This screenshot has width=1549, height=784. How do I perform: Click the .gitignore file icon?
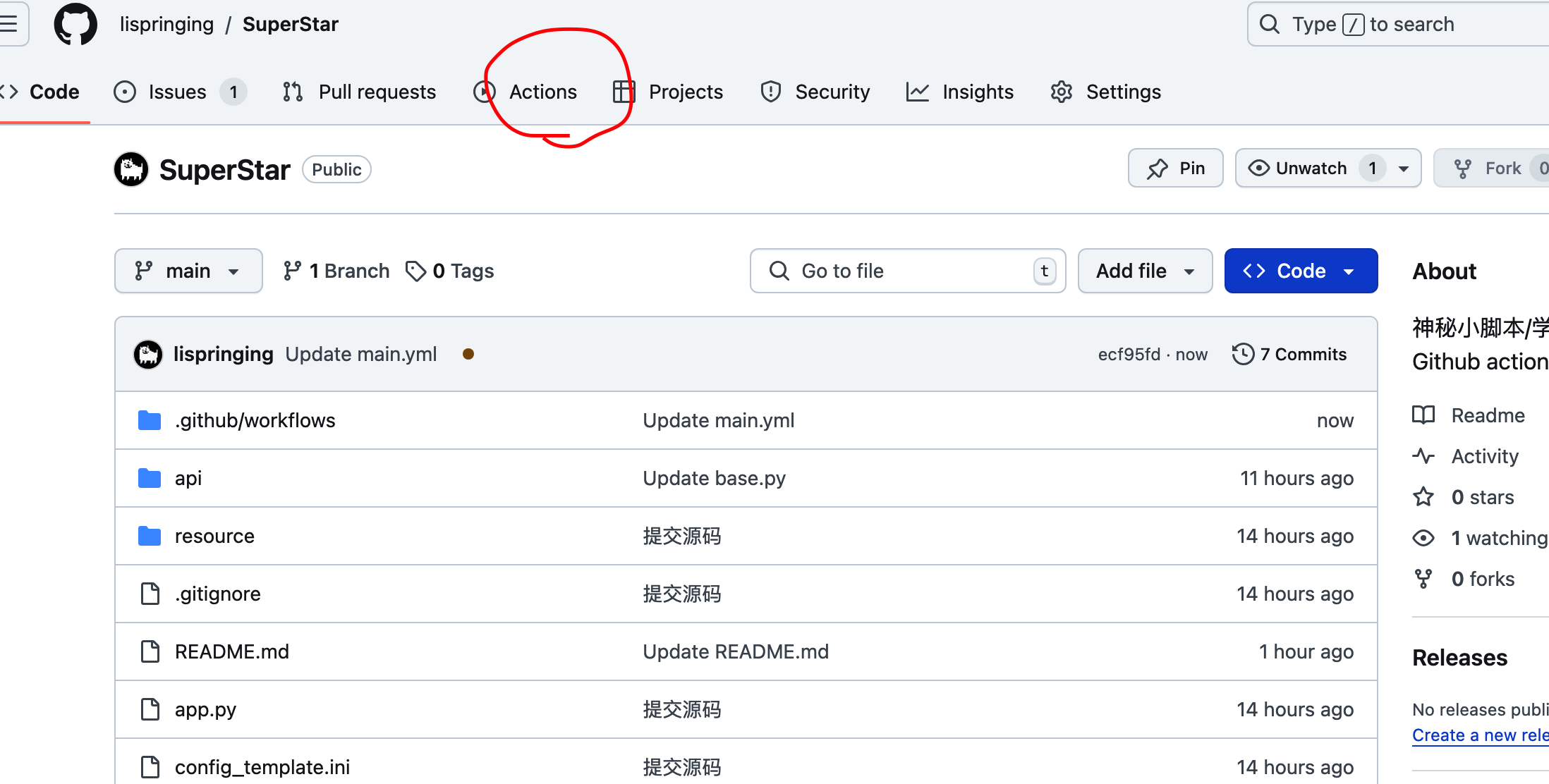tap(150, 594)
